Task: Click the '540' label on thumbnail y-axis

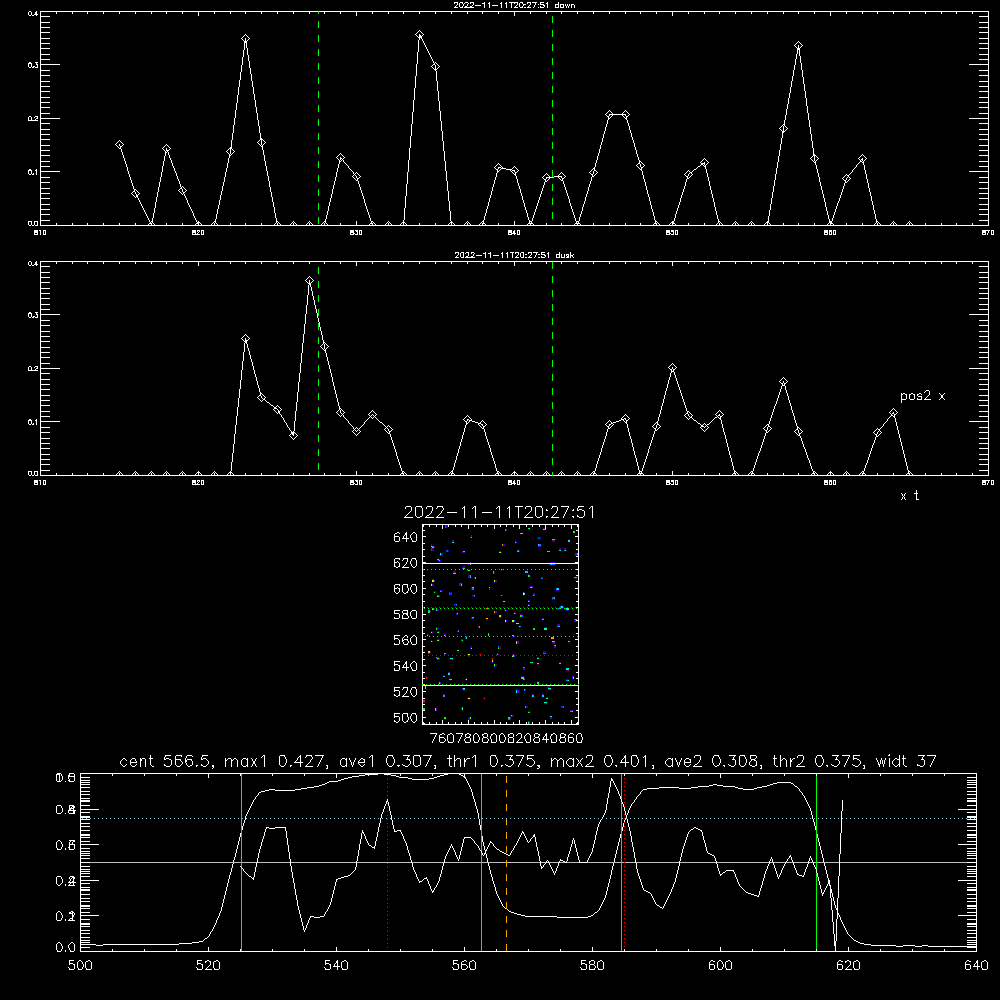Action: point(406,666)
